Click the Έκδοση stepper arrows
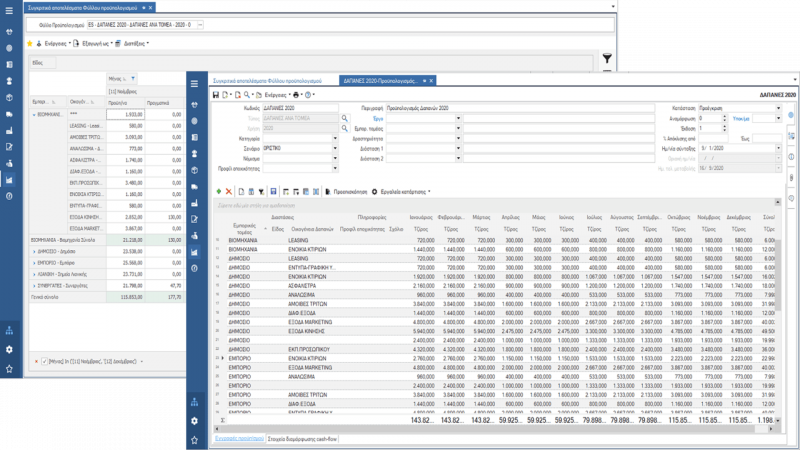The image size is (800, 450). click(x=724, y=129)
